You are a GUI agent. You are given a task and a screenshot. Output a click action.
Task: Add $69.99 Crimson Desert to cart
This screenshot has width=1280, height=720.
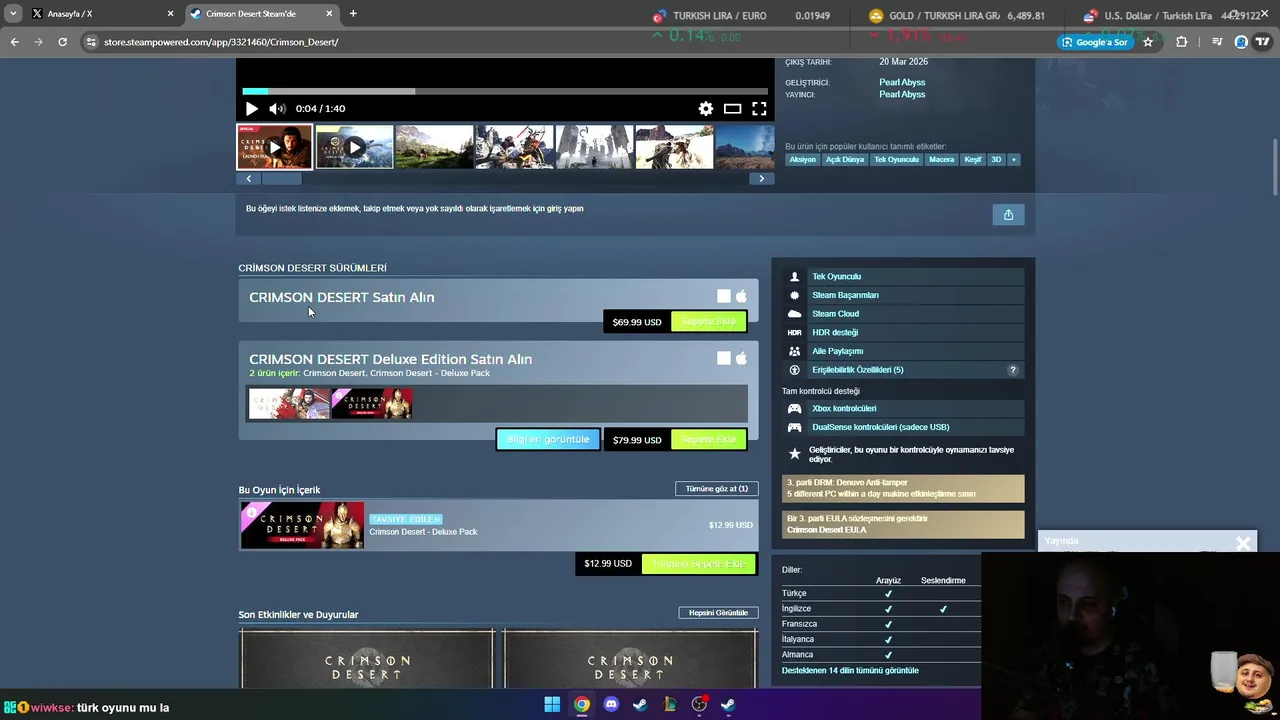coord(709,322)
